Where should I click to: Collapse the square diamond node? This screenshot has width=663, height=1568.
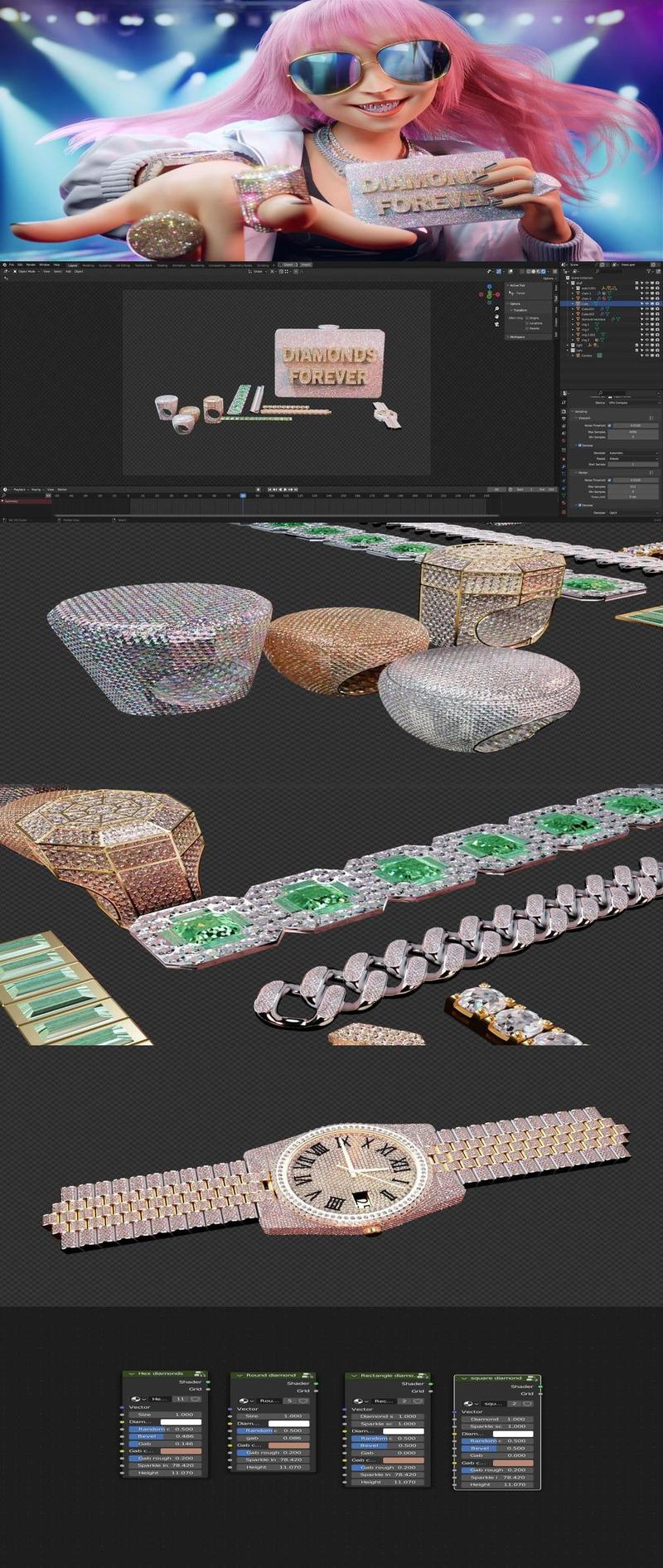pyautogui.click(x=463, y=1378)
